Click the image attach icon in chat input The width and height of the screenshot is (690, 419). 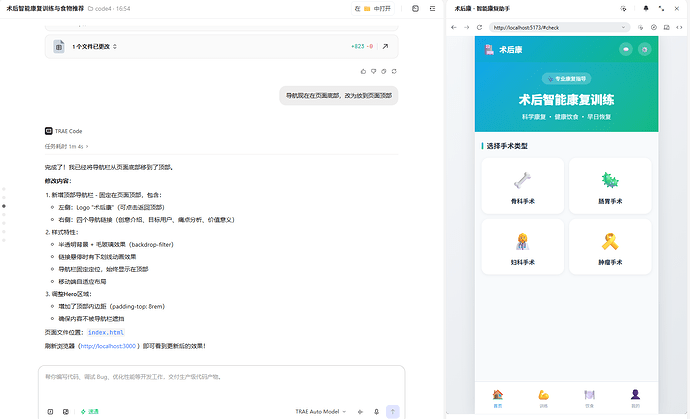[x=66, y=412]
